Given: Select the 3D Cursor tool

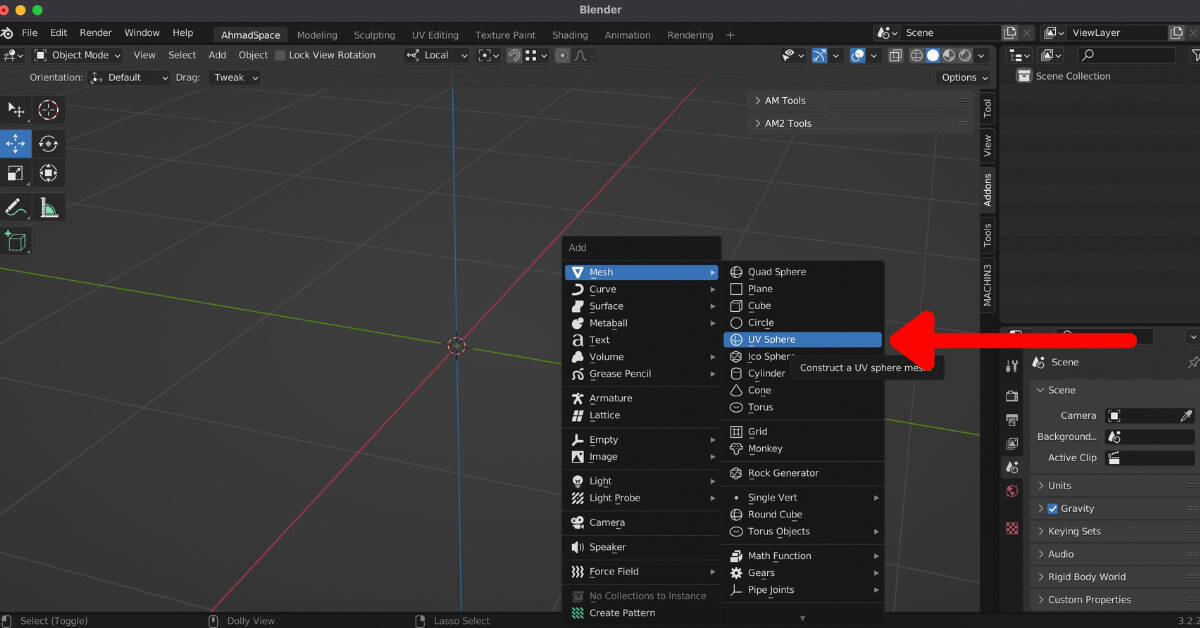Looking at the screenshot, I should [48, 110].
